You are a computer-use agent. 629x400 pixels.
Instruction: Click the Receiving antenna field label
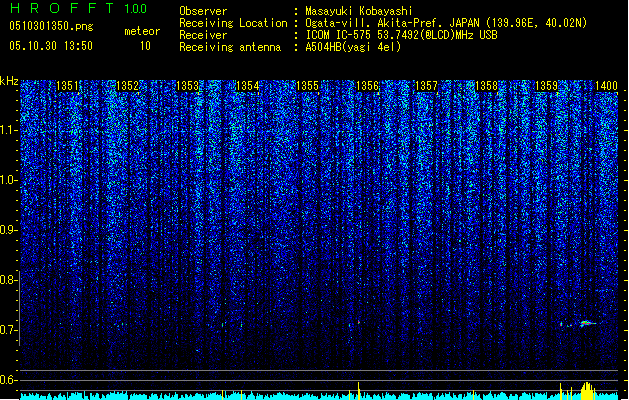pyautogui.click(x=230, y=47)
